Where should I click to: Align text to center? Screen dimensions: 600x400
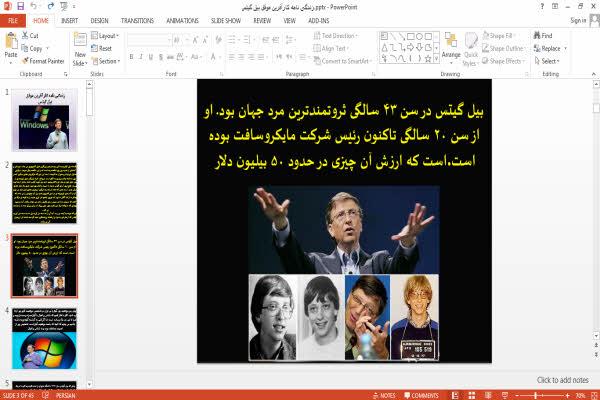click(x=241, y=57)
